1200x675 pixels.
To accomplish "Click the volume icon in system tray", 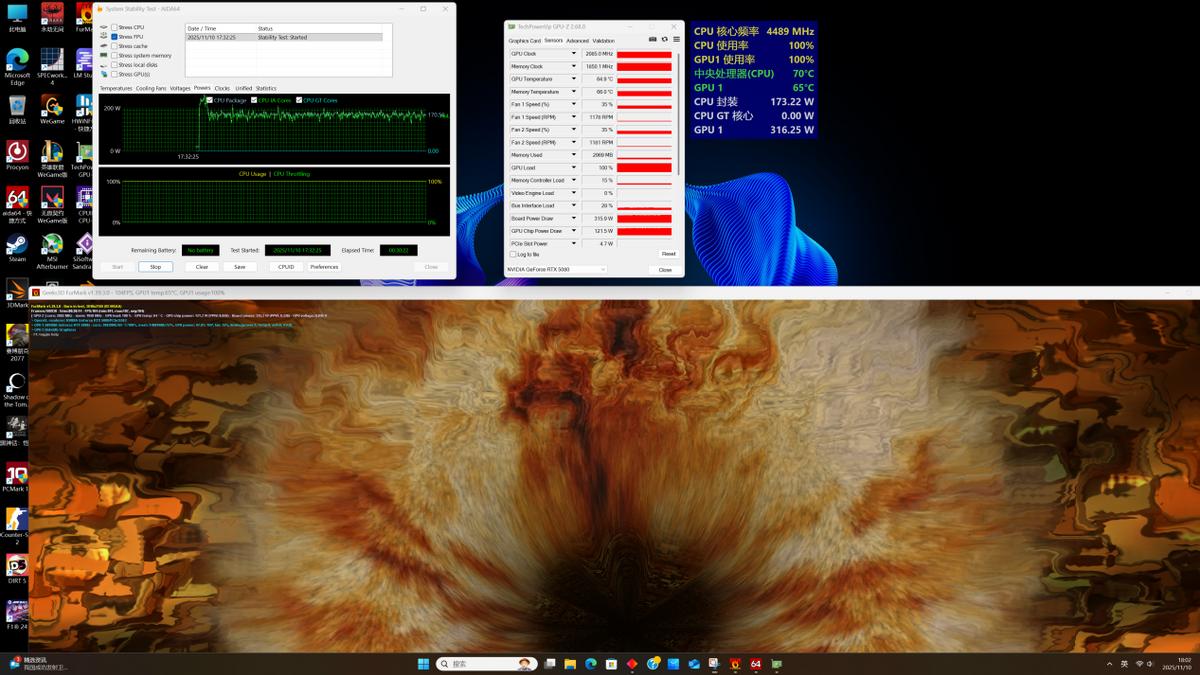I will coord(1150,664).
